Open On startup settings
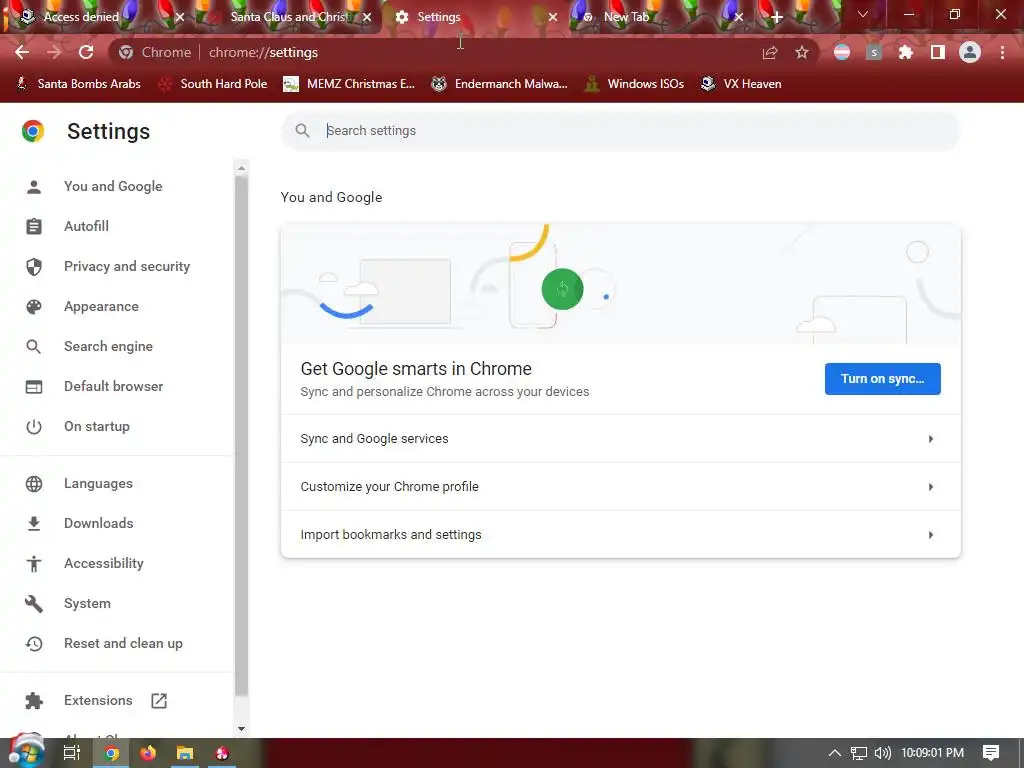Image resolution: width=1024 pixels, height=768 pixels. [97, 426]
